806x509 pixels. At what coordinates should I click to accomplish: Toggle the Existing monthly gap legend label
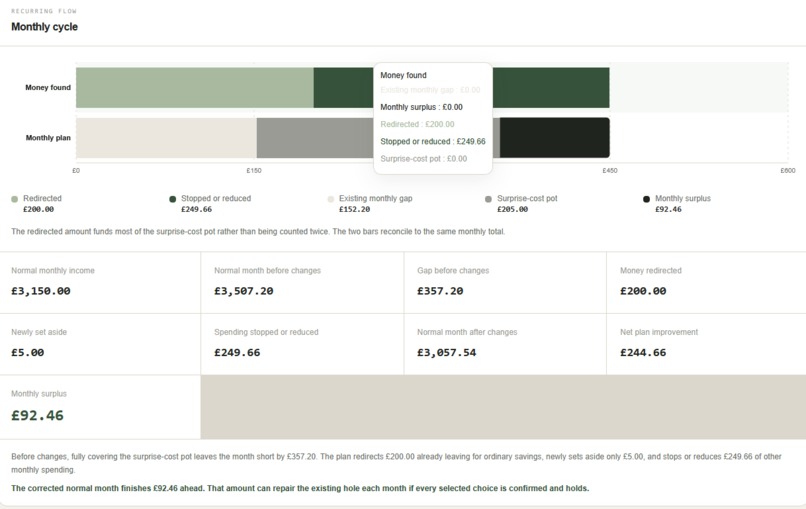(x=376, y=198)
